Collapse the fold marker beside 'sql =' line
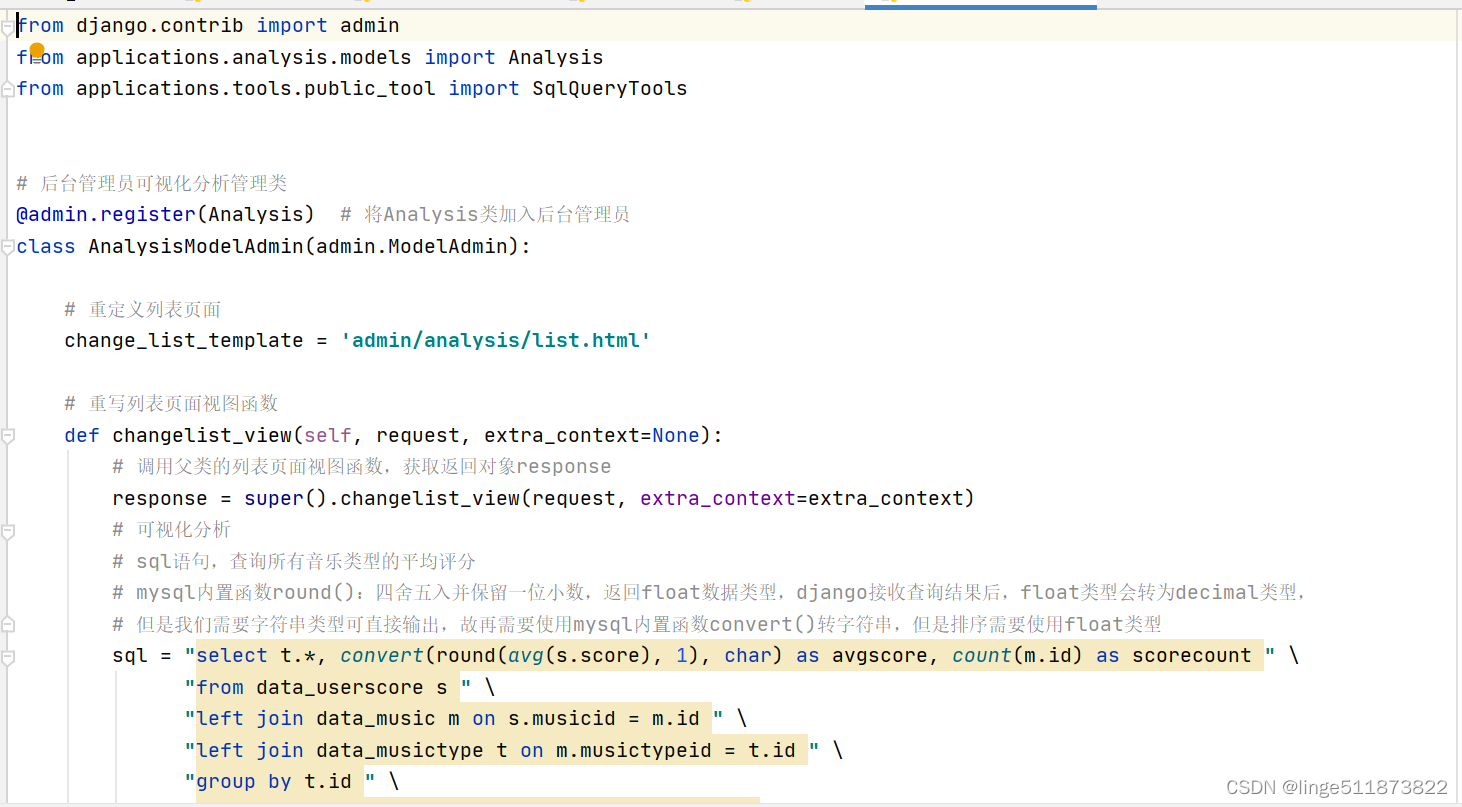The width and height of the screenshot is (1462, 807). [8, 657]
